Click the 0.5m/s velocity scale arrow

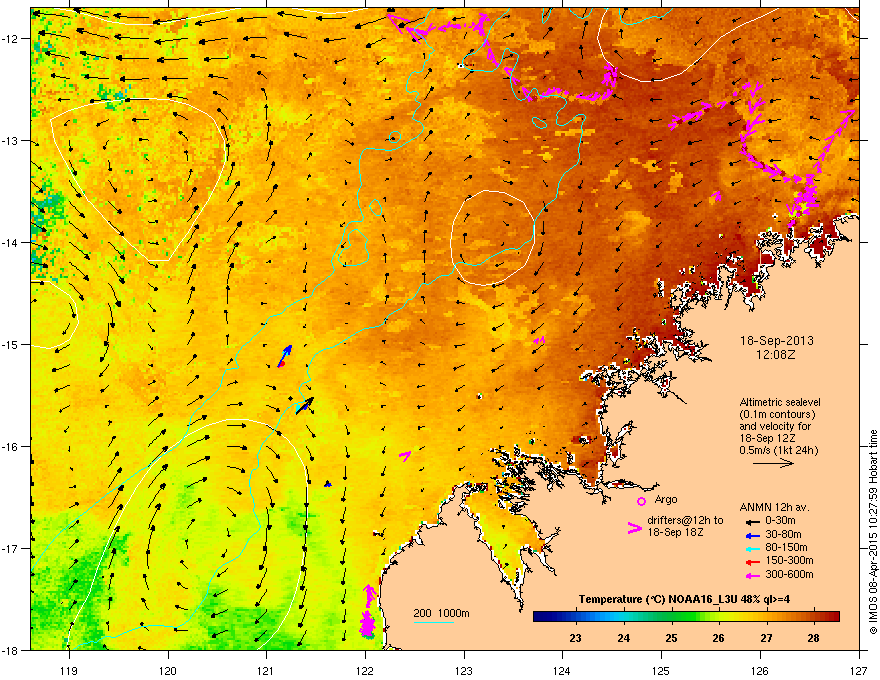click(x=773, y=463)
